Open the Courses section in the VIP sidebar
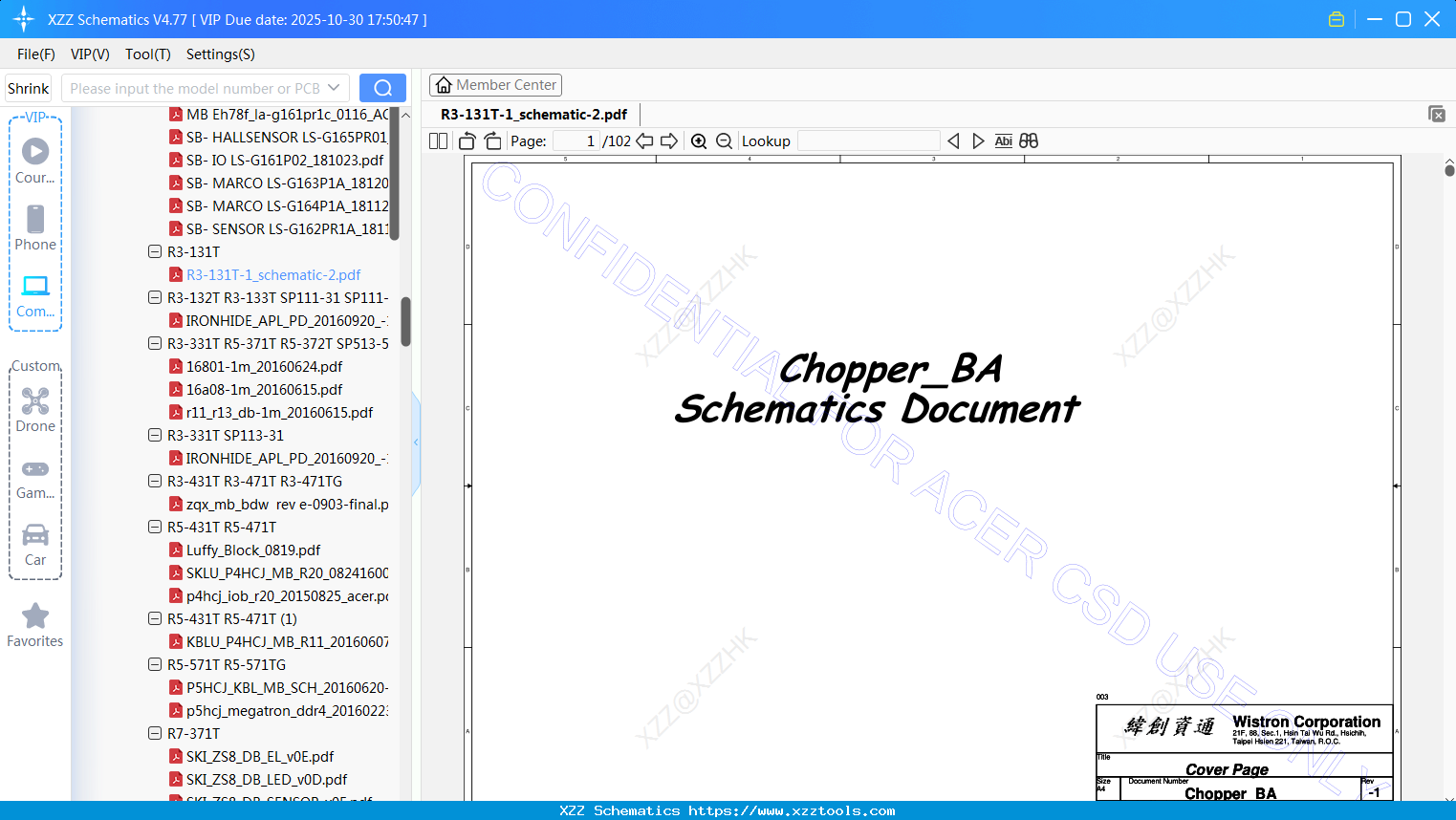 pyautogui.click(x=35, y=161)
